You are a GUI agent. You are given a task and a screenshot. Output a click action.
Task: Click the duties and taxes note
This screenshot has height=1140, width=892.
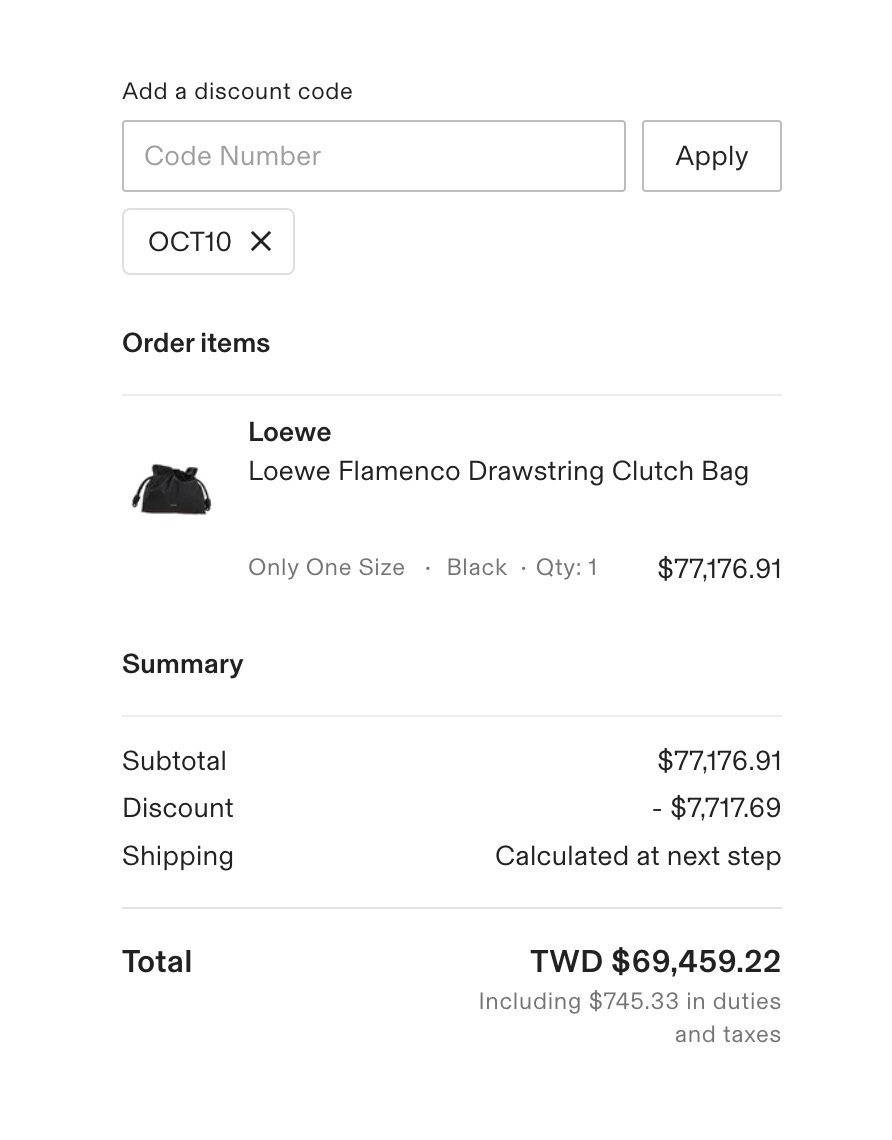tap(630, 1017)
